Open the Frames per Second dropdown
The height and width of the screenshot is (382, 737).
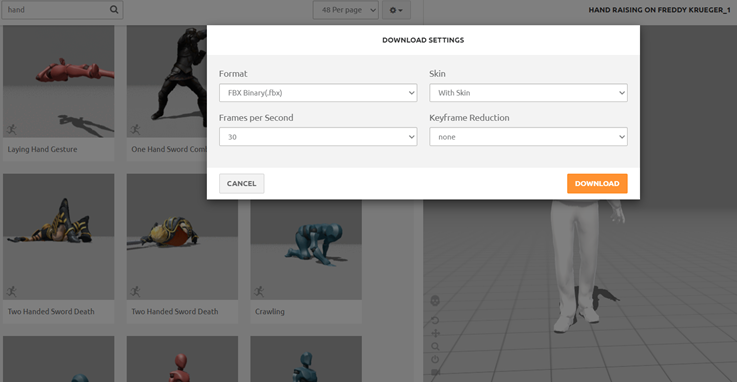(318, 137)
